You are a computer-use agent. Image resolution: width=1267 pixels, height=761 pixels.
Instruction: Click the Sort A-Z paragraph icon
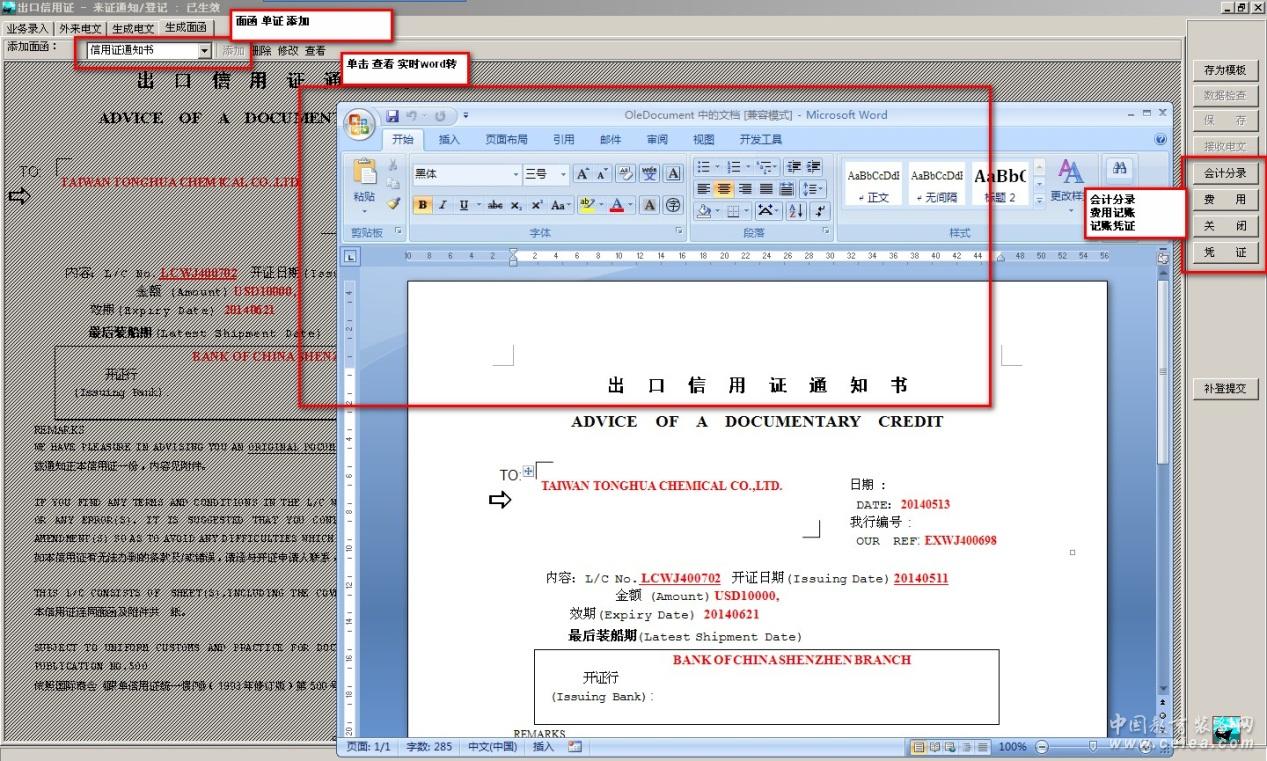796,211
